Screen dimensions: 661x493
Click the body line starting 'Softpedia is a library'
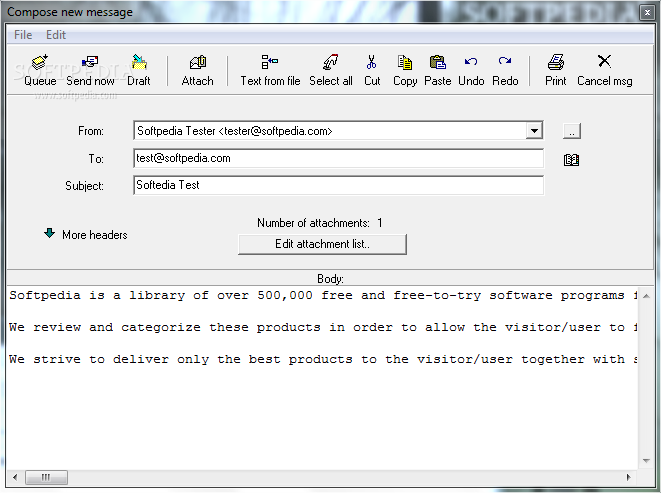click(322, 295)
